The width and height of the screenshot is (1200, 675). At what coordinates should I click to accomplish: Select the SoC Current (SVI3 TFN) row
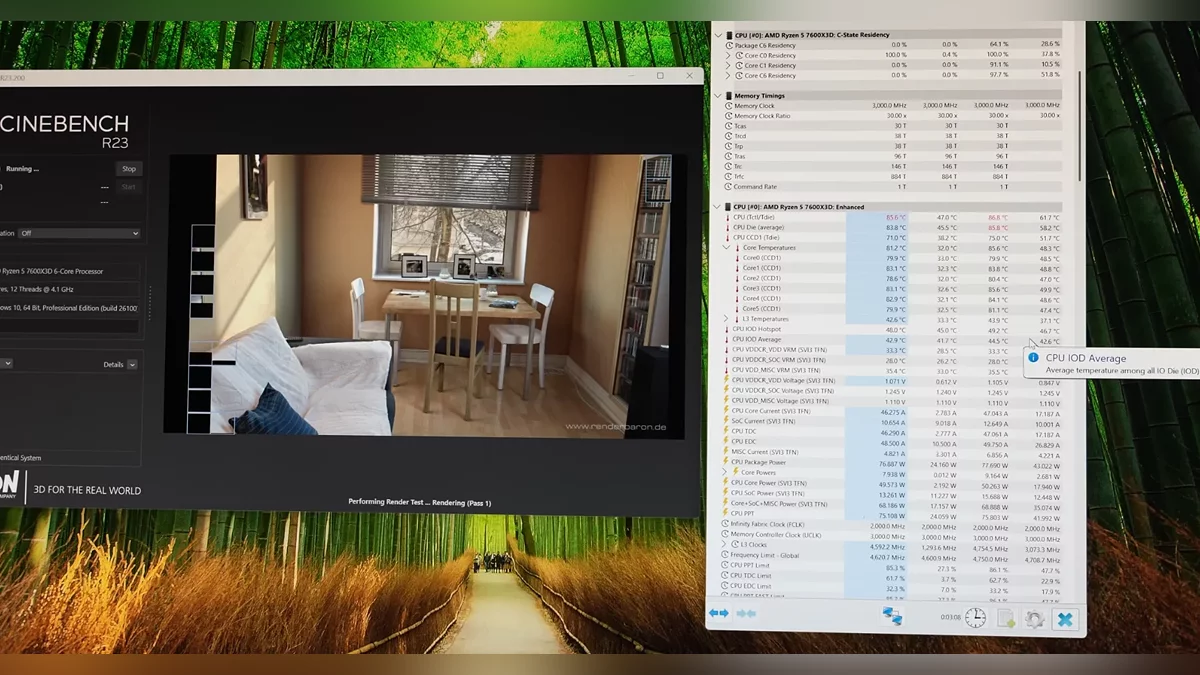point(892,422)
